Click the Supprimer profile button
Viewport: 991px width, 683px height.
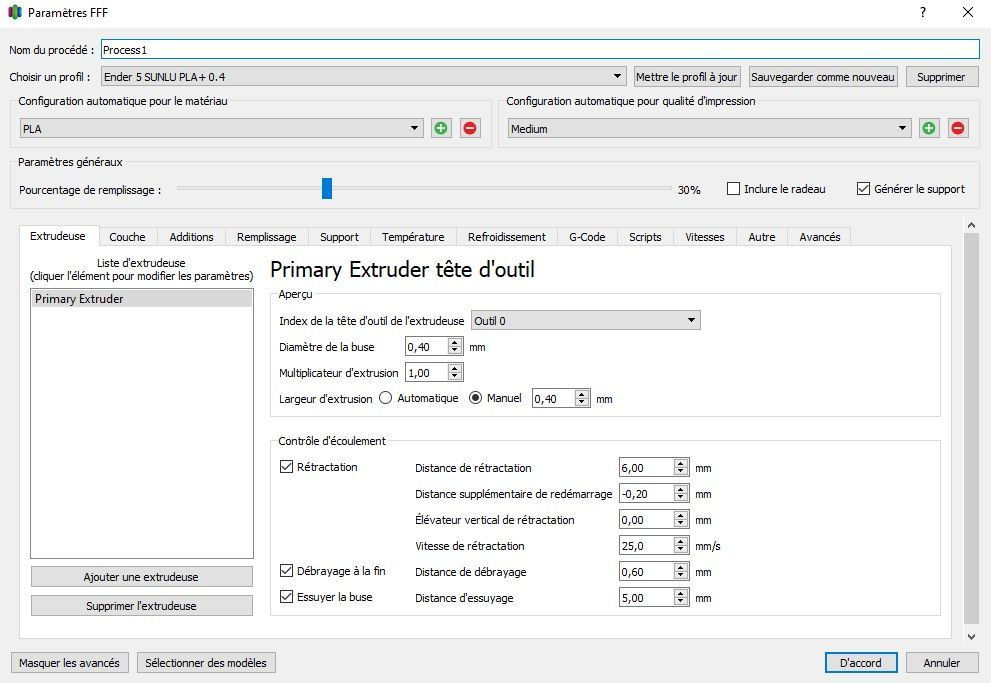pyautogui.click(x=941, y=76)
